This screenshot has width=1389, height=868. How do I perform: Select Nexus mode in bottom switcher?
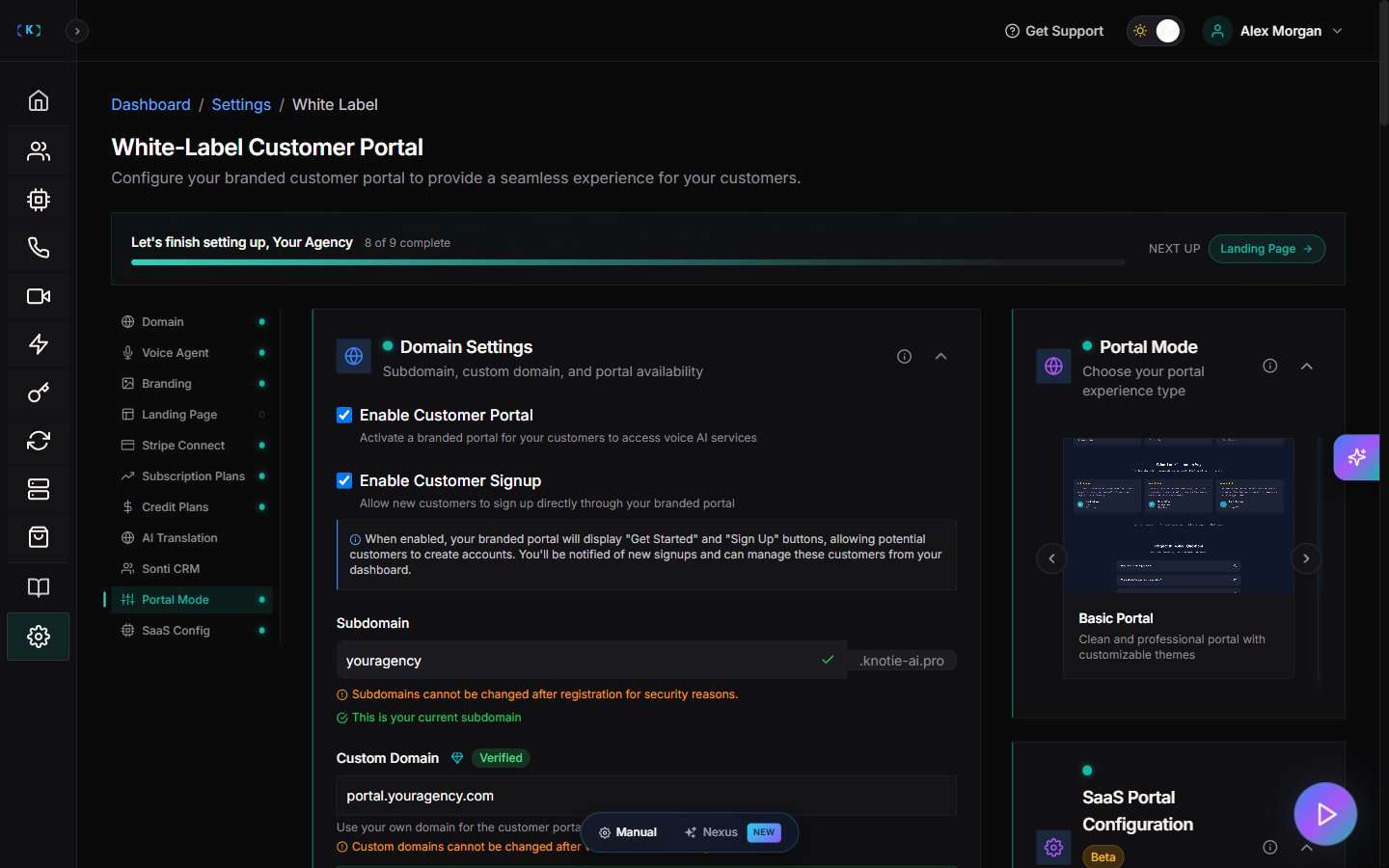tap(732, 832)
